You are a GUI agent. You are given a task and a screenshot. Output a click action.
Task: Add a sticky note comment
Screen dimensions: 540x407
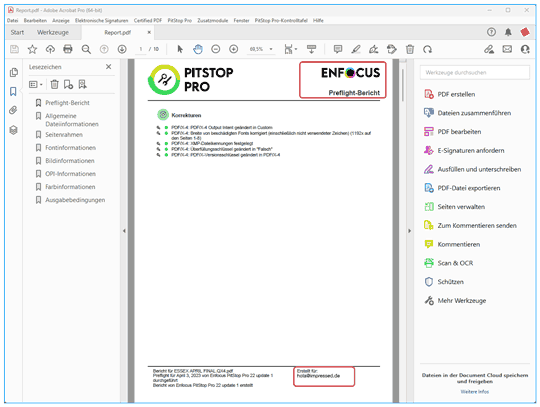pos(338,49)
